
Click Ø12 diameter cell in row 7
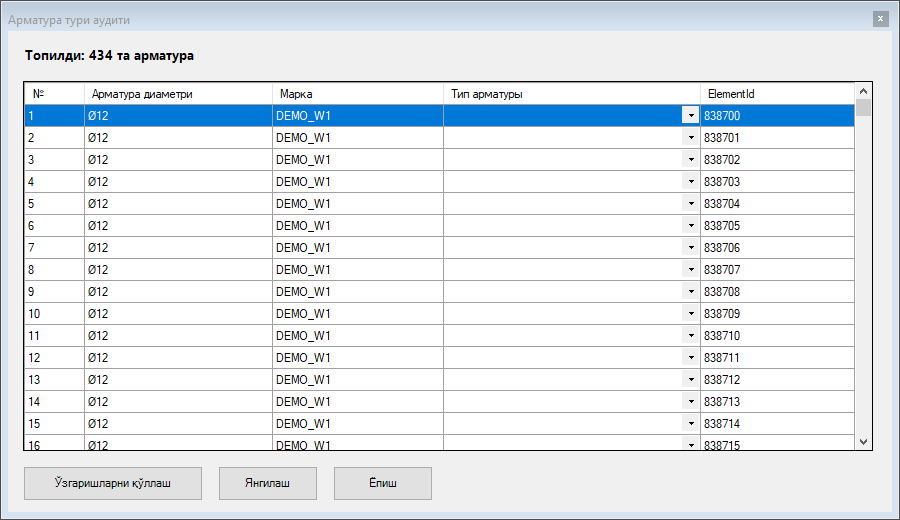pos(179,247)
